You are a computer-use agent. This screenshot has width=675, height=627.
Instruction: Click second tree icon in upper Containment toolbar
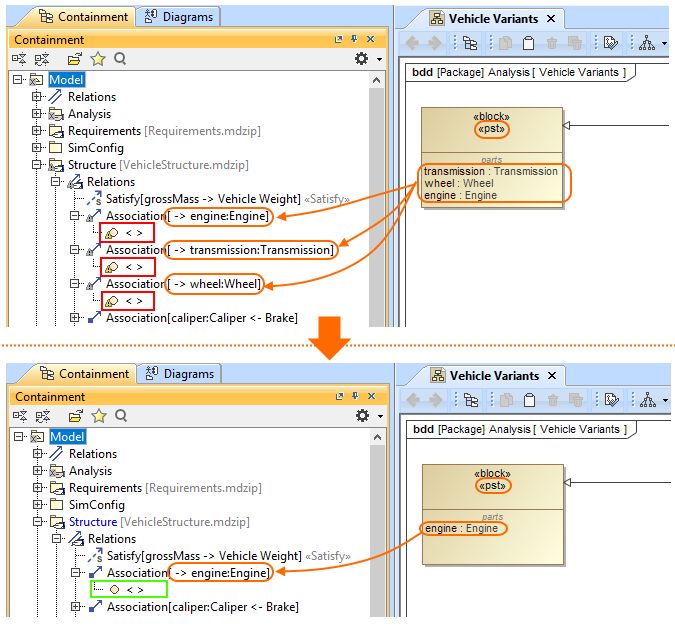coord(42,59)
